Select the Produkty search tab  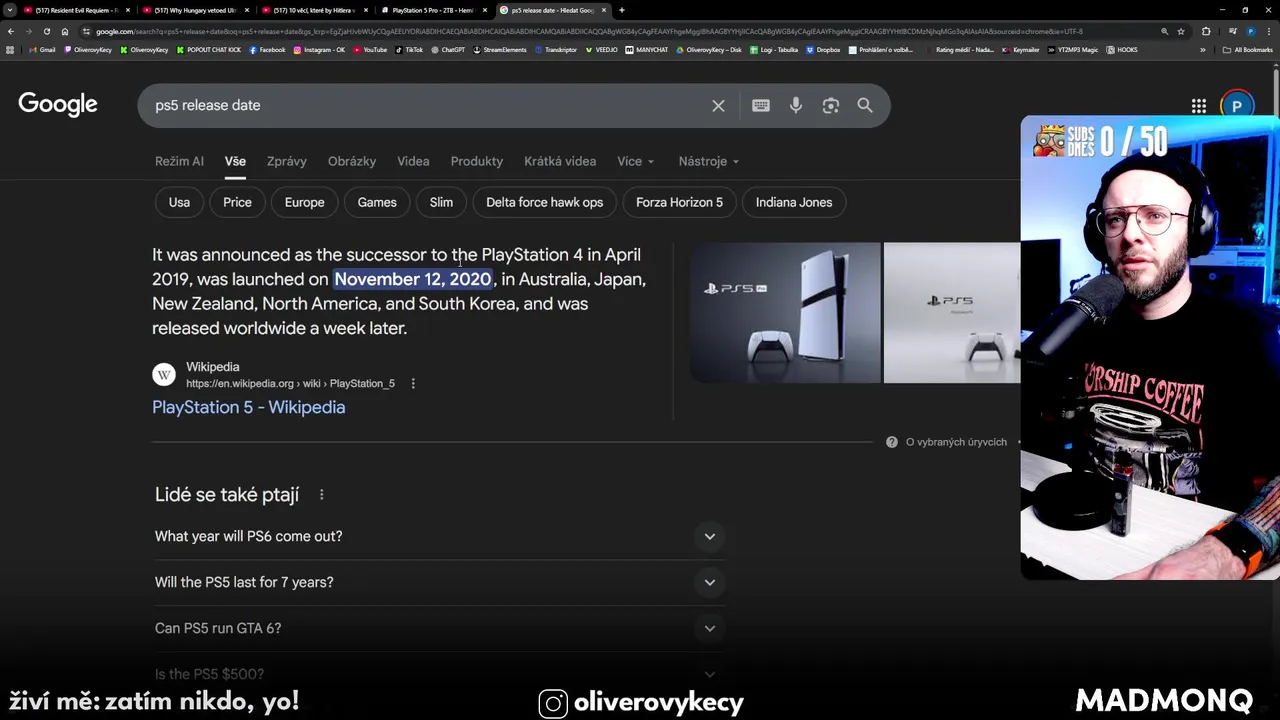pyautogui.click(x=477, y=161)
